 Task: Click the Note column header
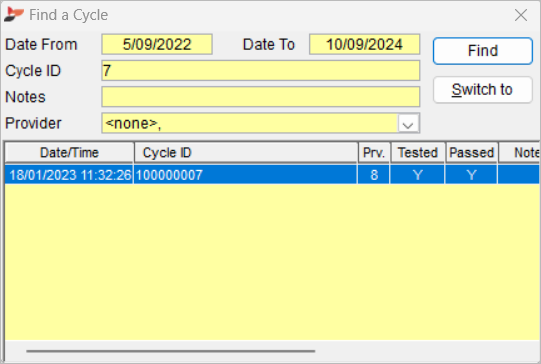click(519, 153)
